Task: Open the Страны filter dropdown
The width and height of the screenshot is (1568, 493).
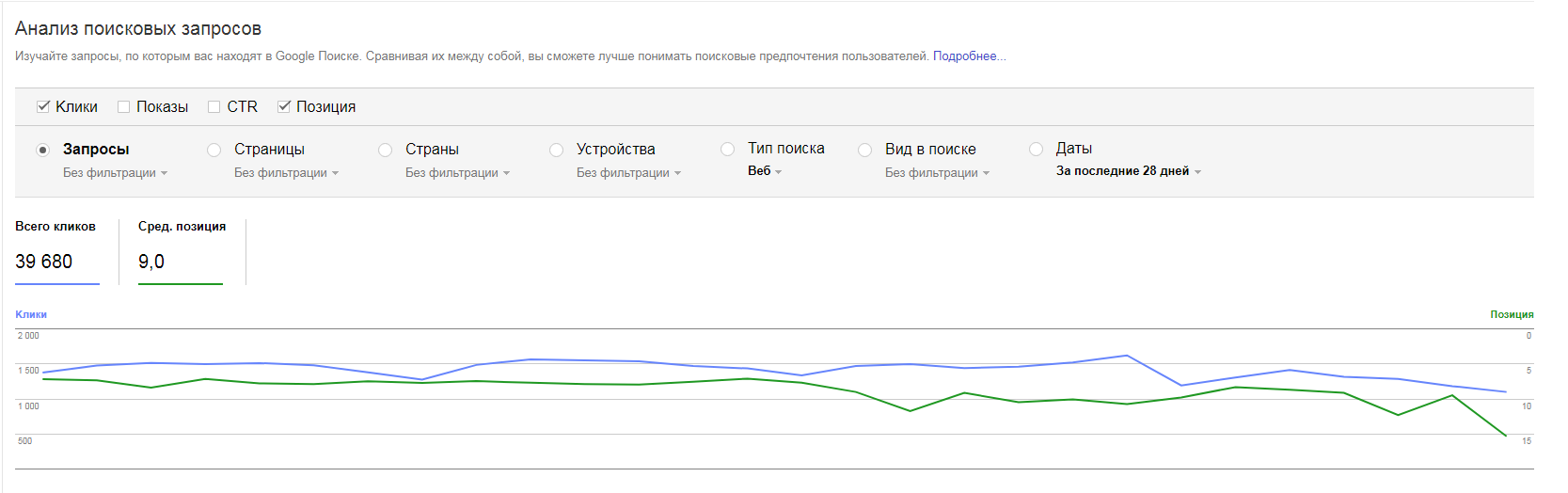Action: tap(457, 173)
